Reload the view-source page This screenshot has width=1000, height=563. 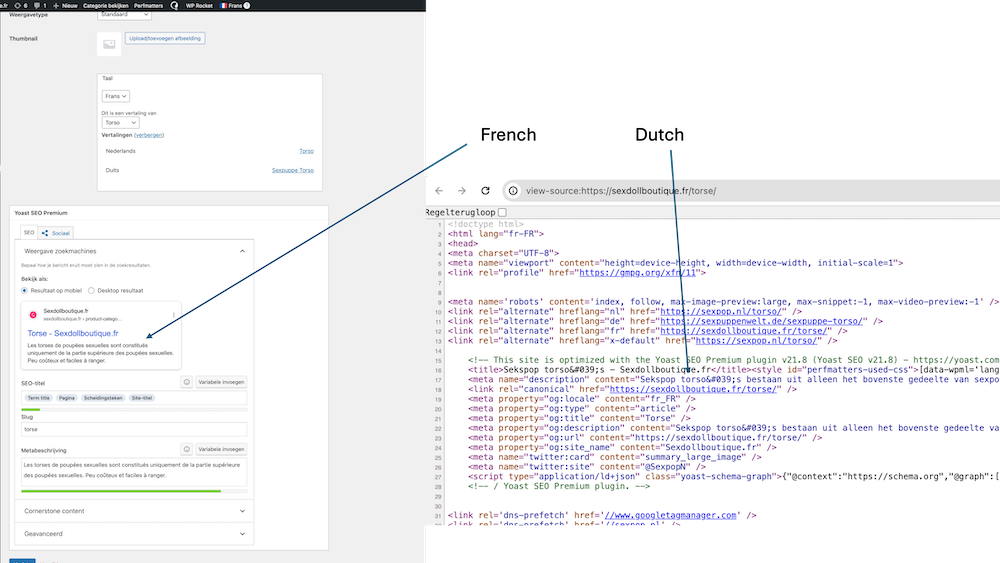coord(485,191)
